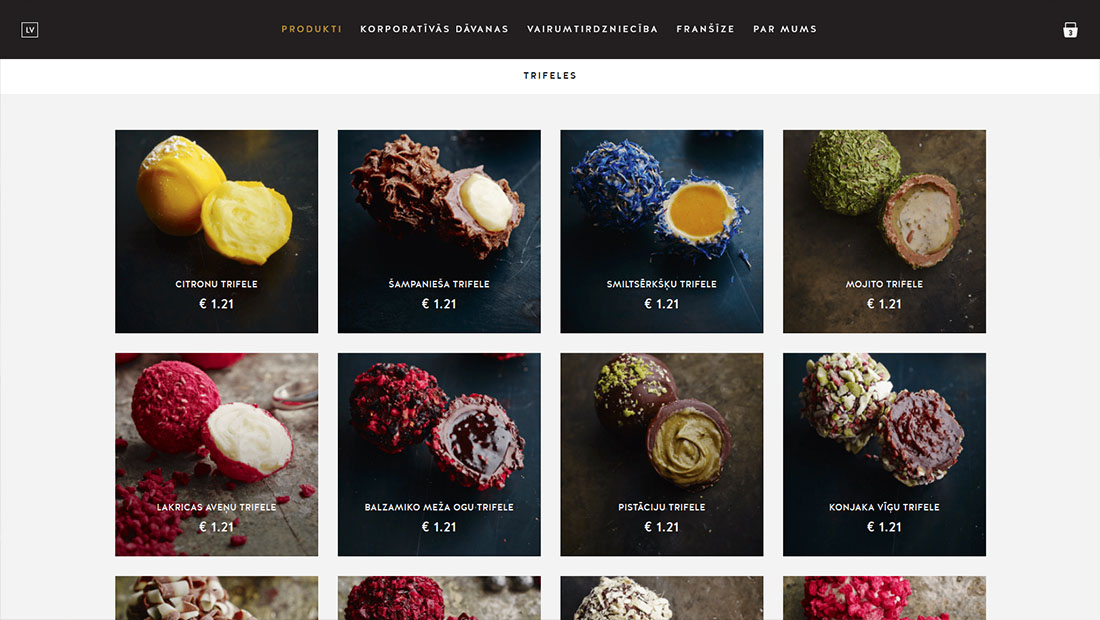
Task: Go to Korporatīvās dāvanas
Action: click(434, 29)
